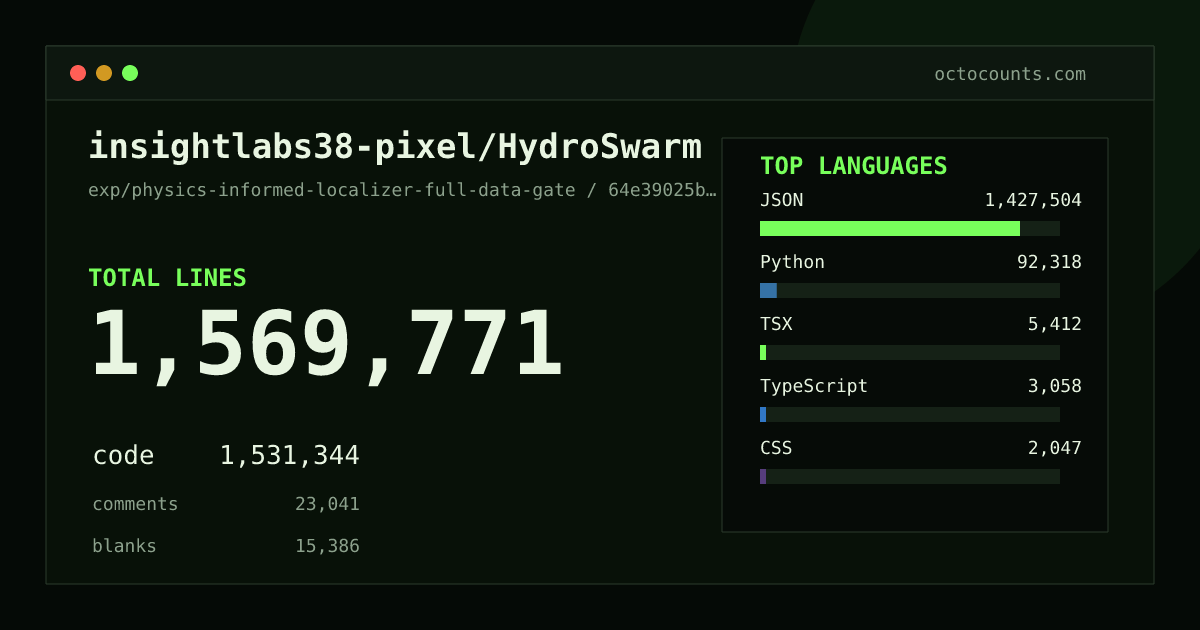Image resolution: width=1200 pixels, height=630 pixels.
Task: Click the TypeScript progress bar
Action: [x=763, y=414]
